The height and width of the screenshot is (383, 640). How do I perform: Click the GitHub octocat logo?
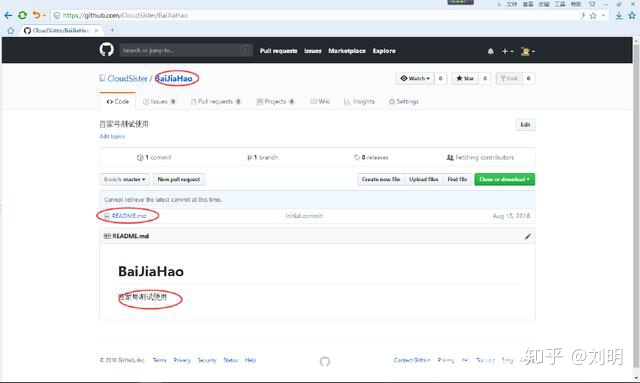pos(107,50)
